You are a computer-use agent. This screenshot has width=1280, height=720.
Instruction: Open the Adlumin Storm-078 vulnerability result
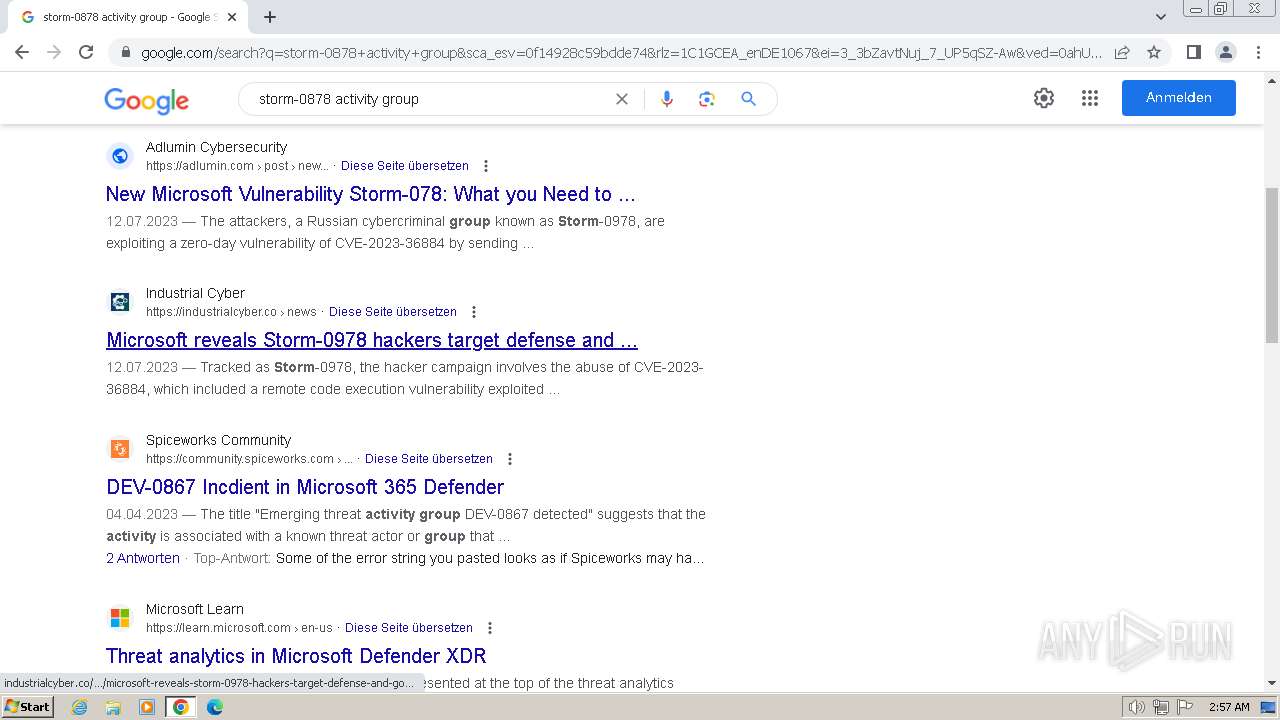click(371, 194)
